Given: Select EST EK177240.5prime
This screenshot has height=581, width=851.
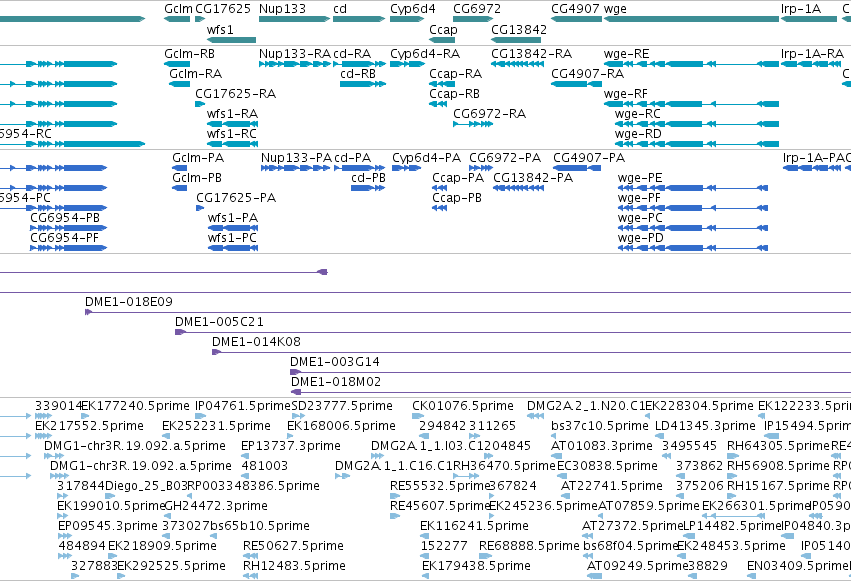Looking at the screenshot, I should [x=135, y=406].
